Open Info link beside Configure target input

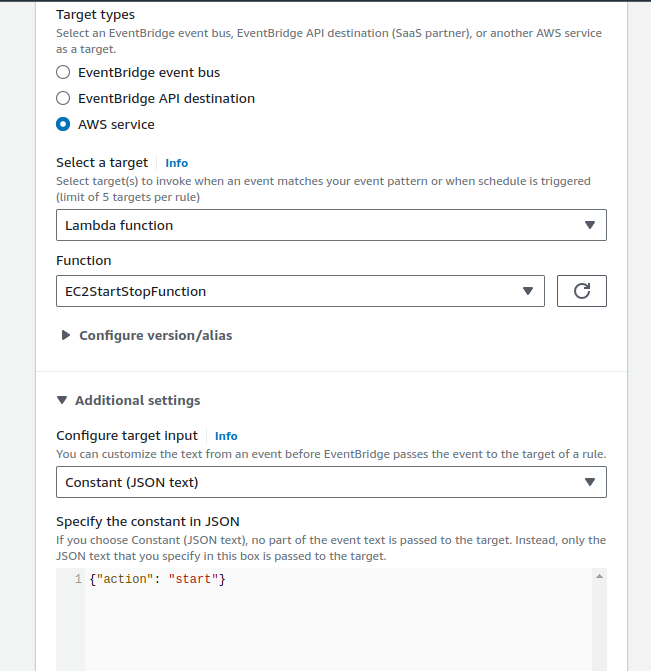click(226, 436)
